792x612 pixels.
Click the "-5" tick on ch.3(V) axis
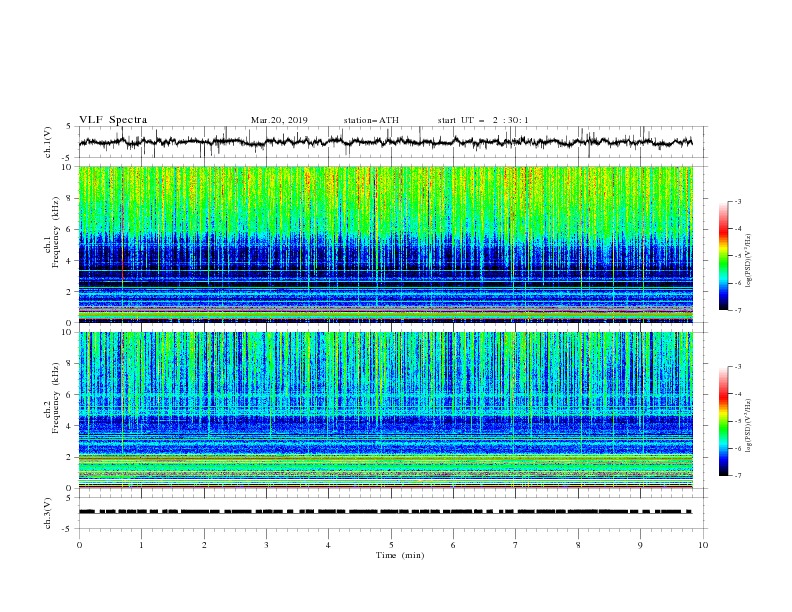(68, 529)
